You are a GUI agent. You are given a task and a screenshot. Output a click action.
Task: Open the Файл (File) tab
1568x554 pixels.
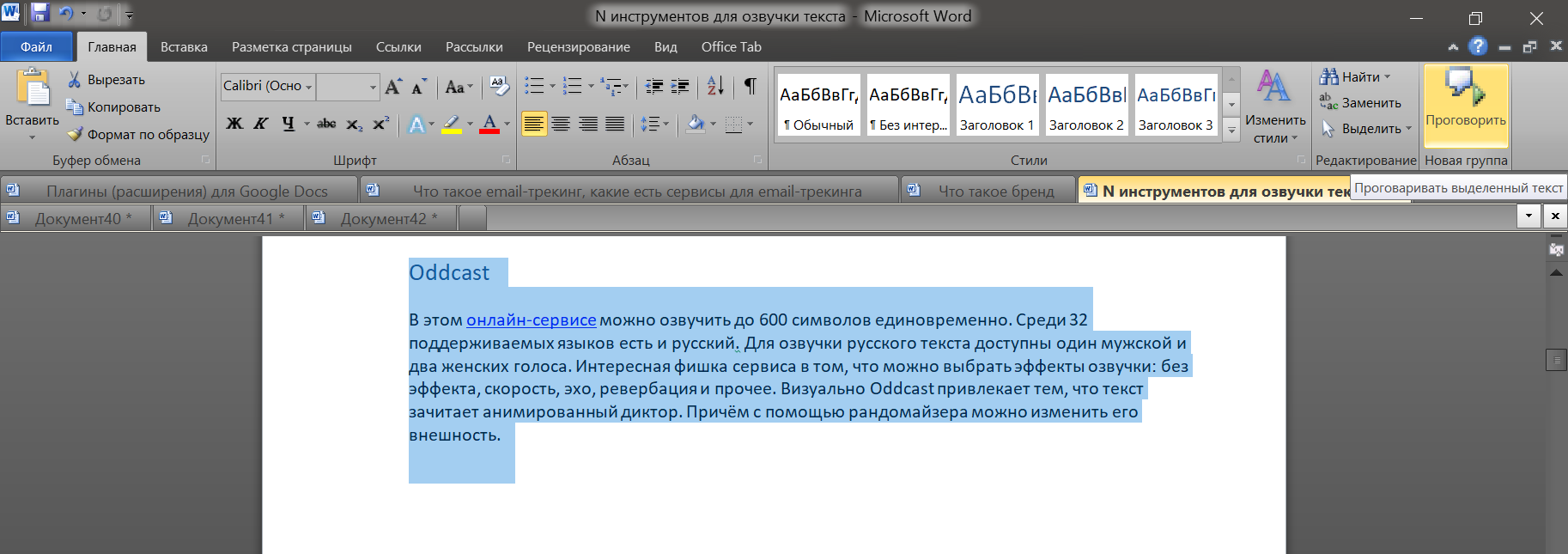36,47
